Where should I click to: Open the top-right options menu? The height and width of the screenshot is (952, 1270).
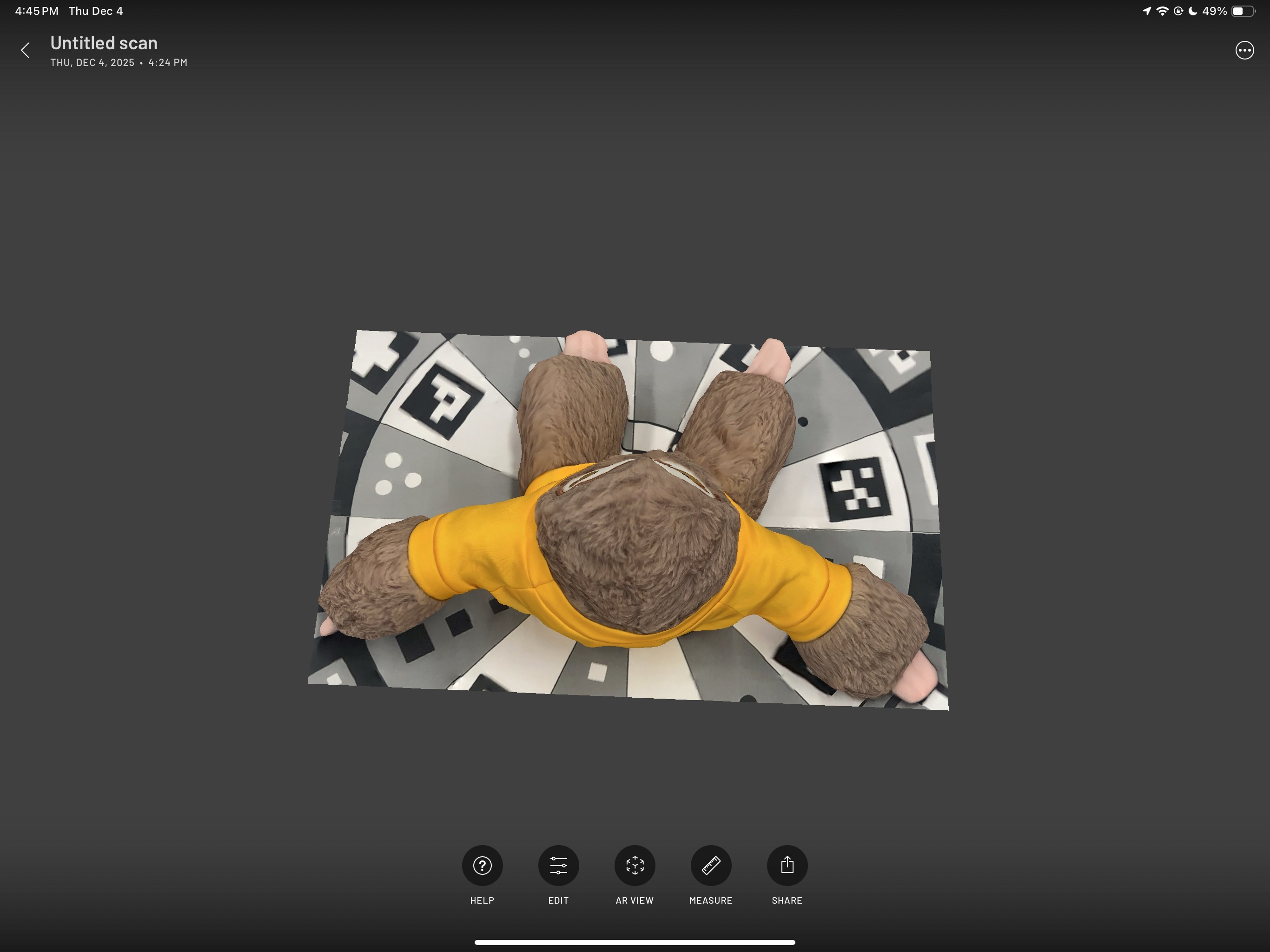(x=1244, y=51)
